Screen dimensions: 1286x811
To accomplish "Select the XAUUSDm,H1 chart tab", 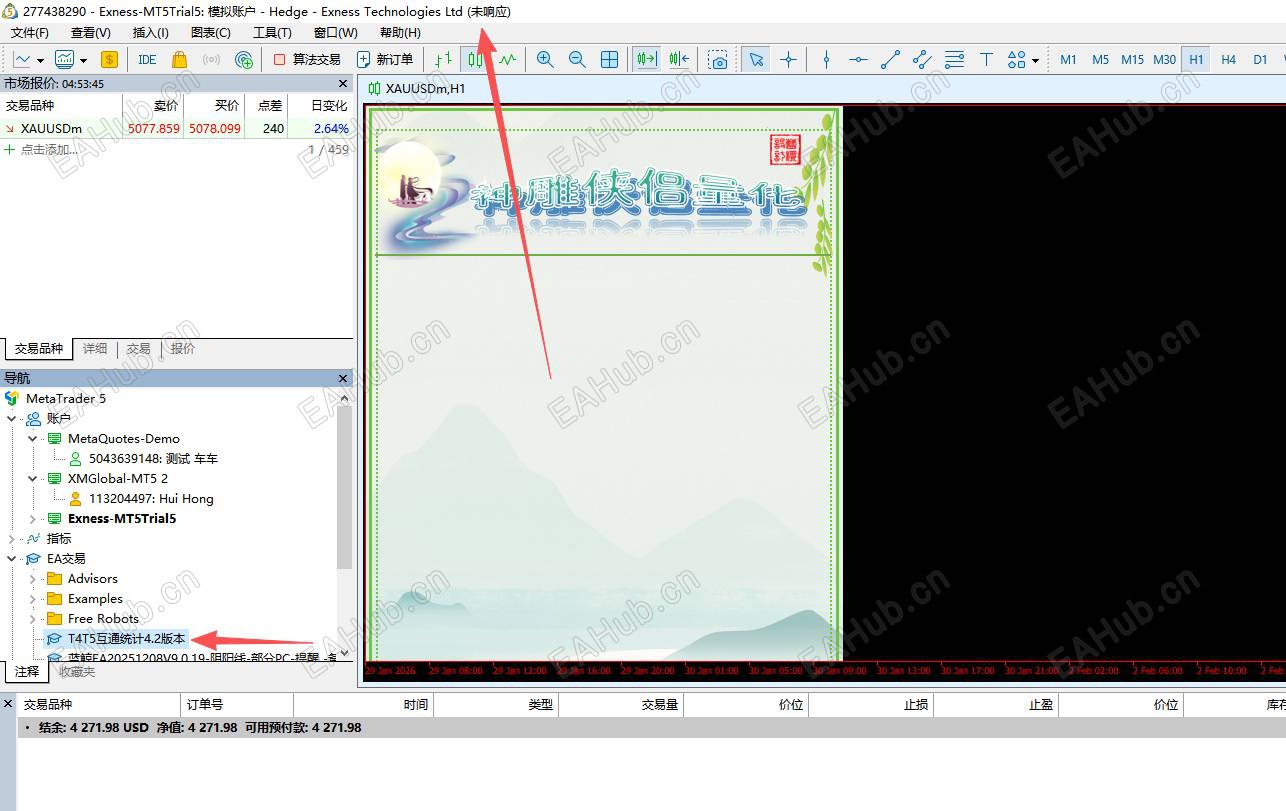I will click(417, 88).
